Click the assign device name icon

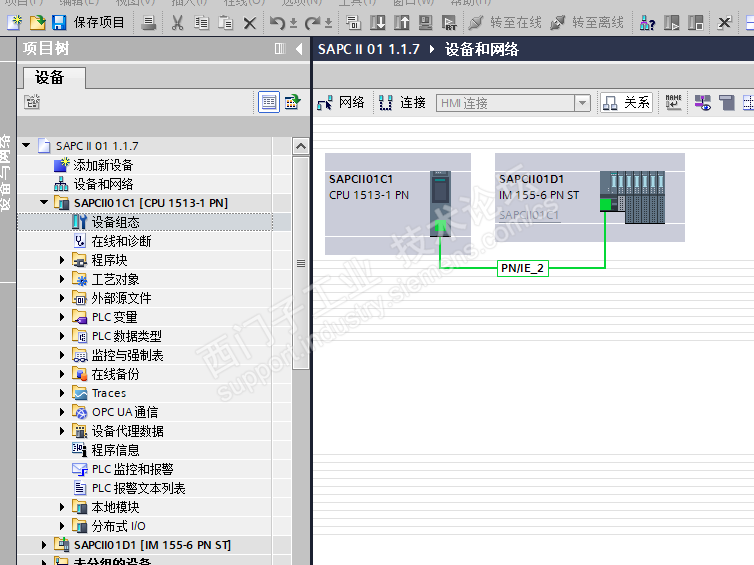pyautogui.click(x=673, y=102)
